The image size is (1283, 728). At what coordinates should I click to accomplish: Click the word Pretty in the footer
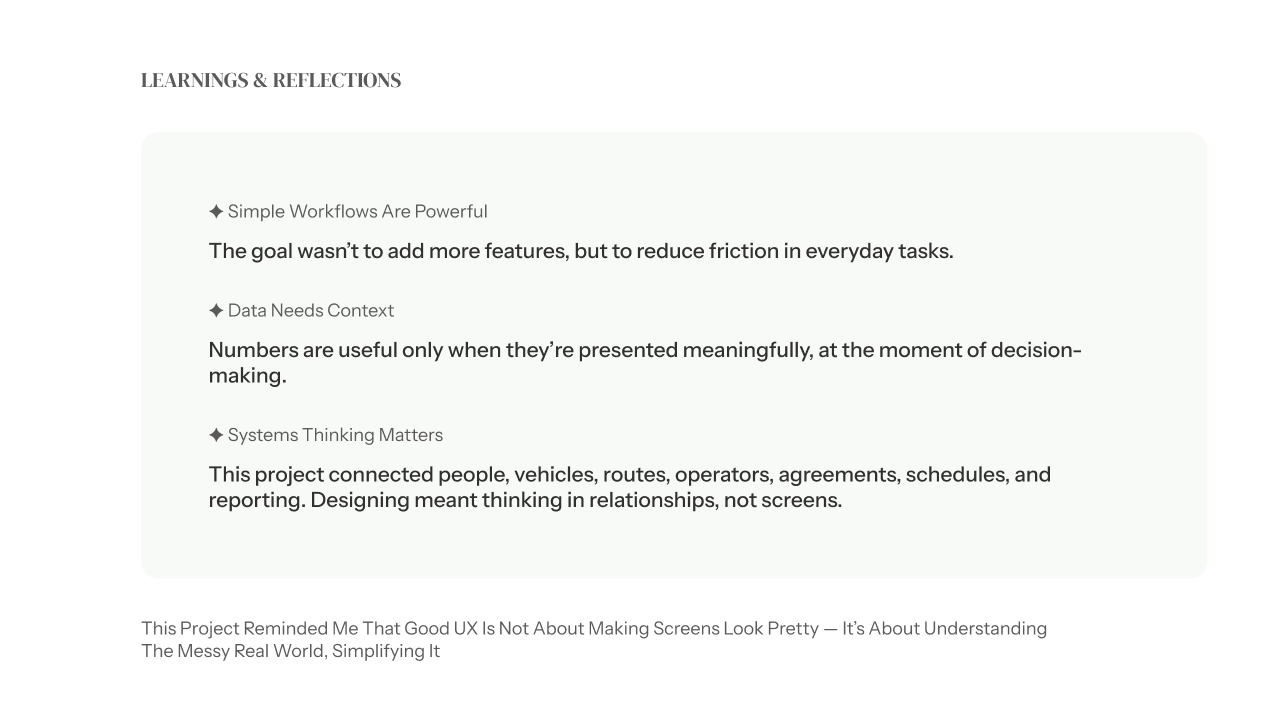click(x=792, y=629)
